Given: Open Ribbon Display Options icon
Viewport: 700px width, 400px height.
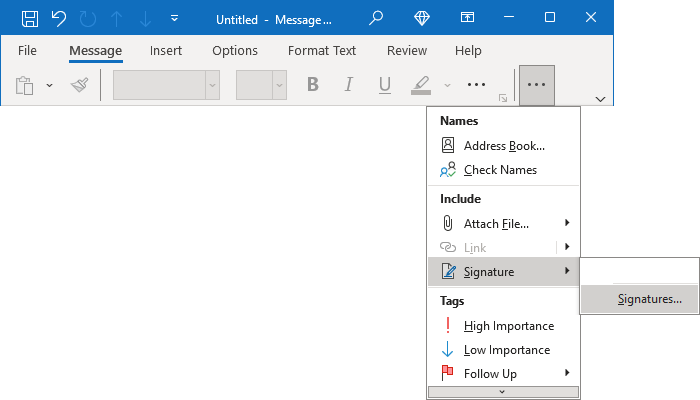Looking at the screenshot, I should (467, 17).
